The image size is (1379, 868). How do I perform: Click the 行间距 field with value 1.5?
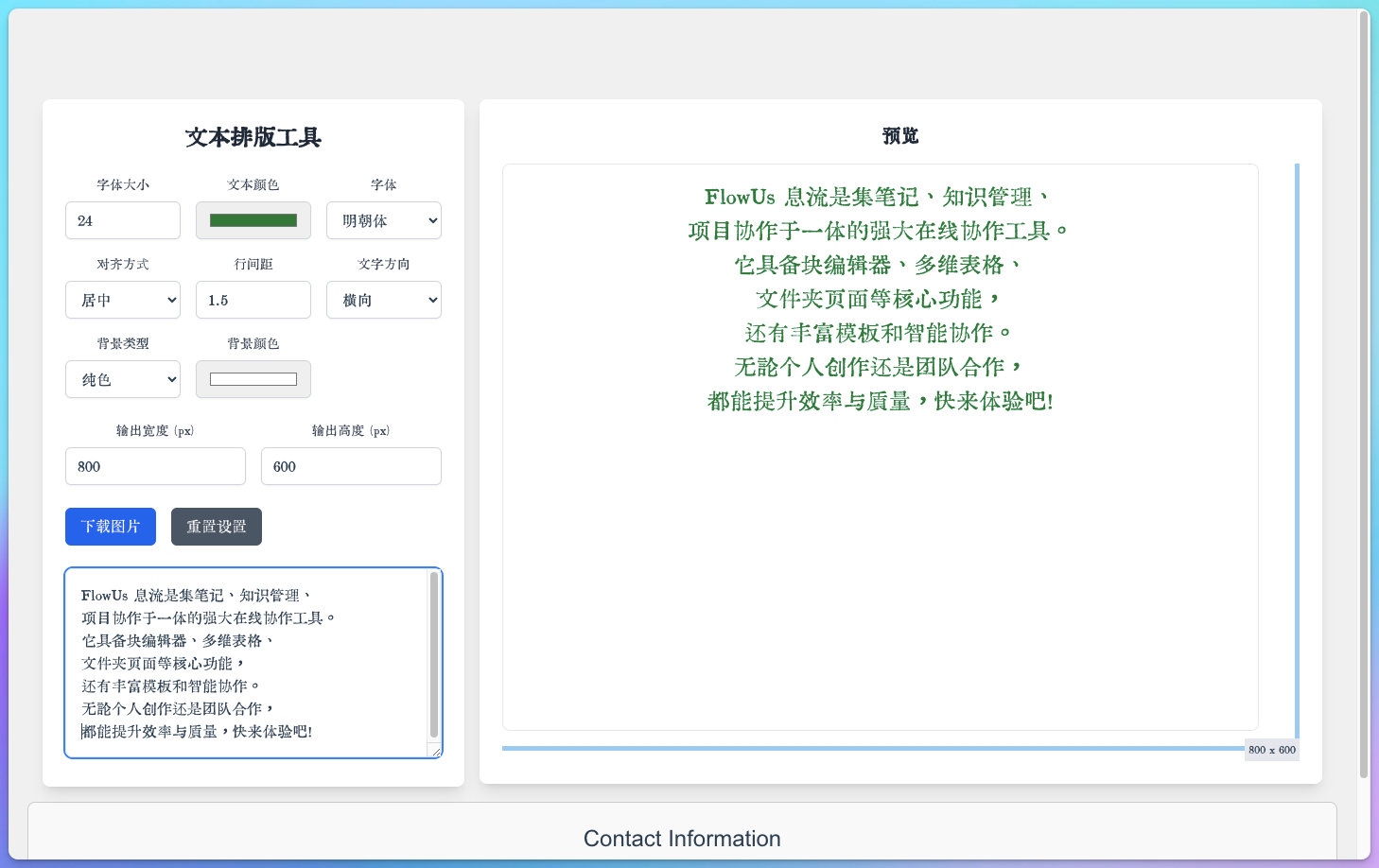click(x=253, y=300)
